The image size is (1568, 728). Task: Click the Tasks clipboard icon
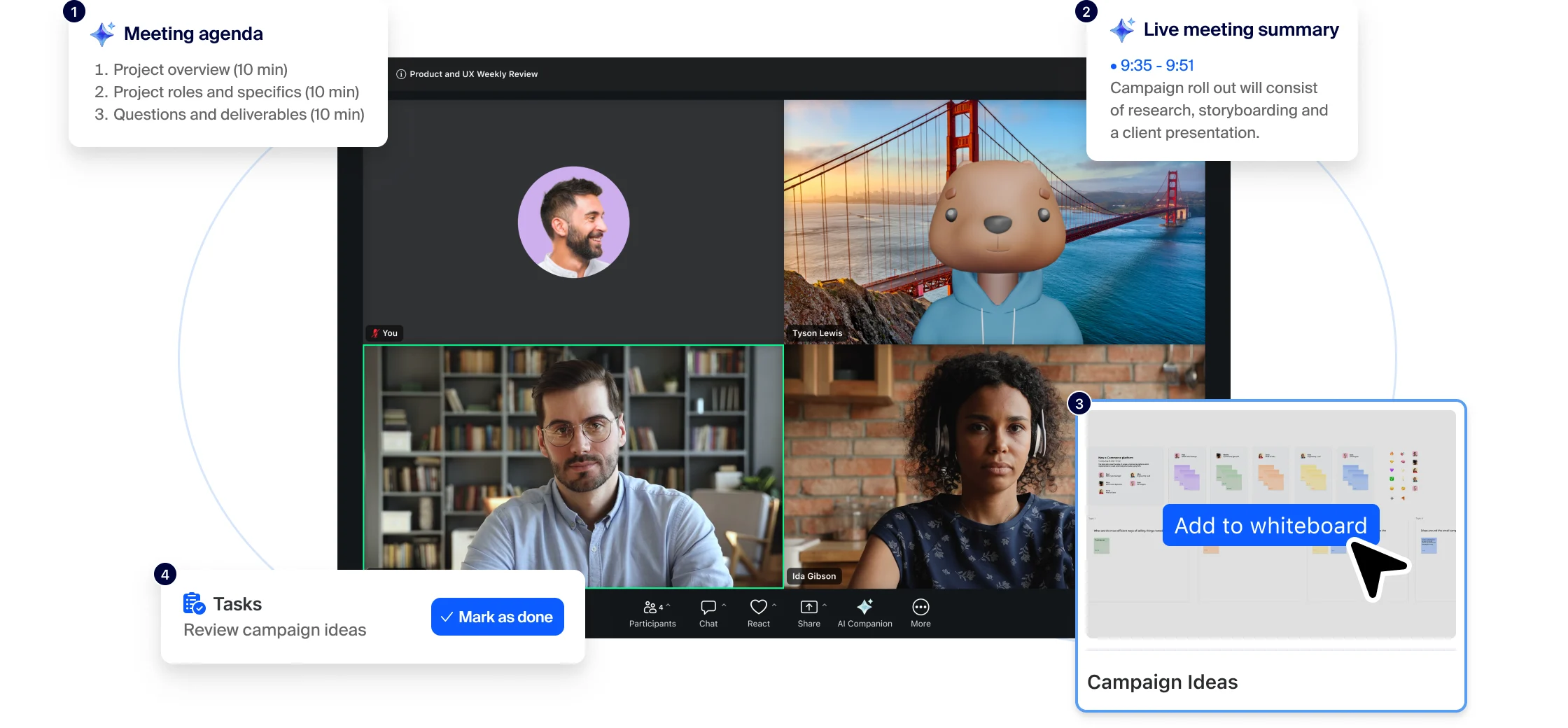(x=193, y=603)
